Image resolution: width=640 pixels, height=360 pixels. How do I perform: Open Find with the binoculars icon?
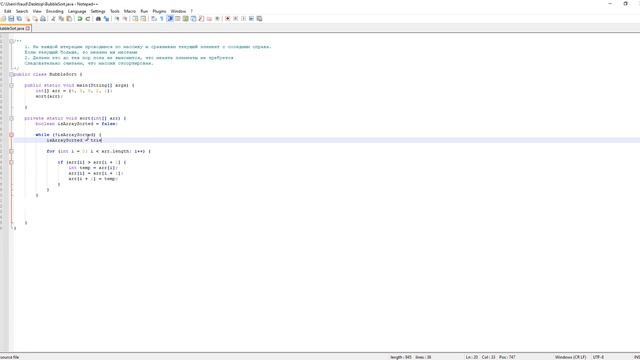(98, 19)
